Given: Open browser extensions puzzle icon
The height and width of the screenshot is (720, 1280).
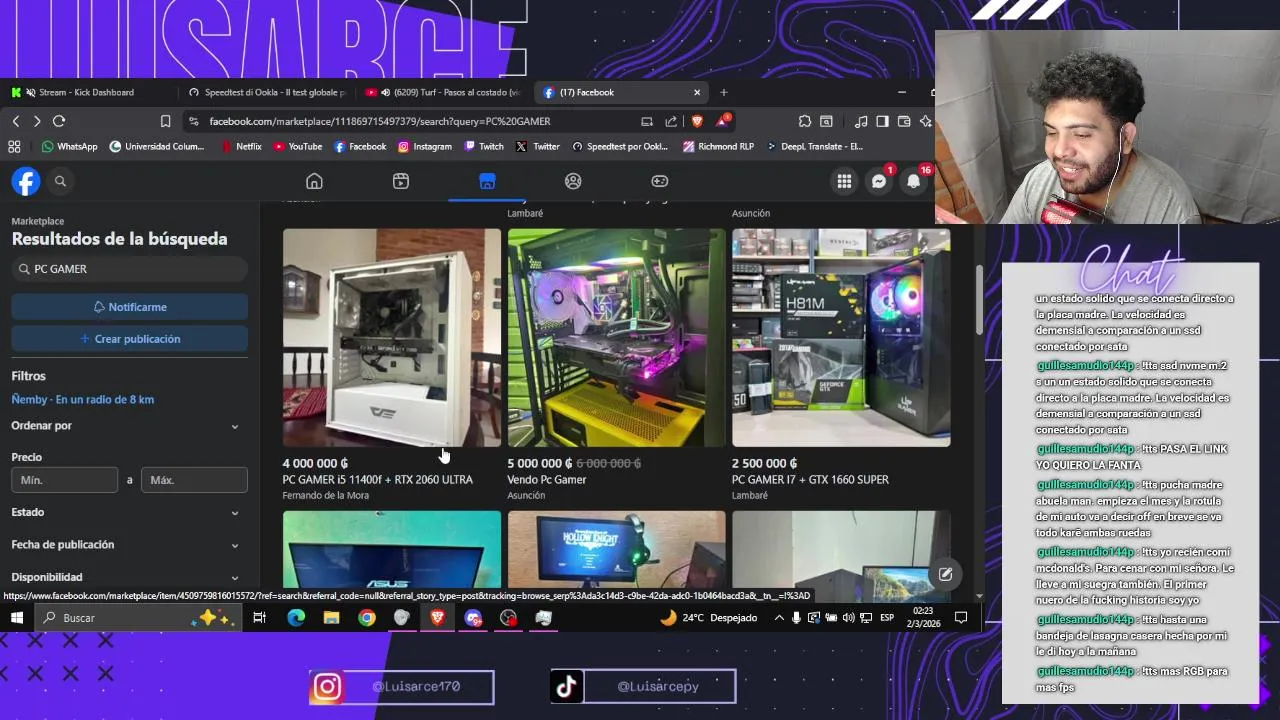Looking at the screenshot, I should coord(805,121).
